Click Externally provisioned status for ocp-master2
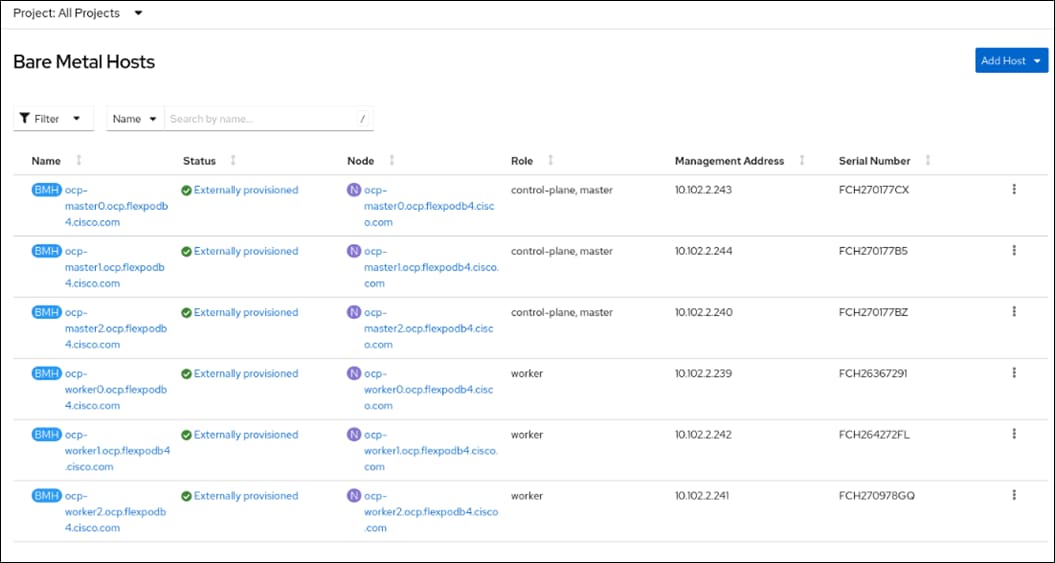 (245, 312)
